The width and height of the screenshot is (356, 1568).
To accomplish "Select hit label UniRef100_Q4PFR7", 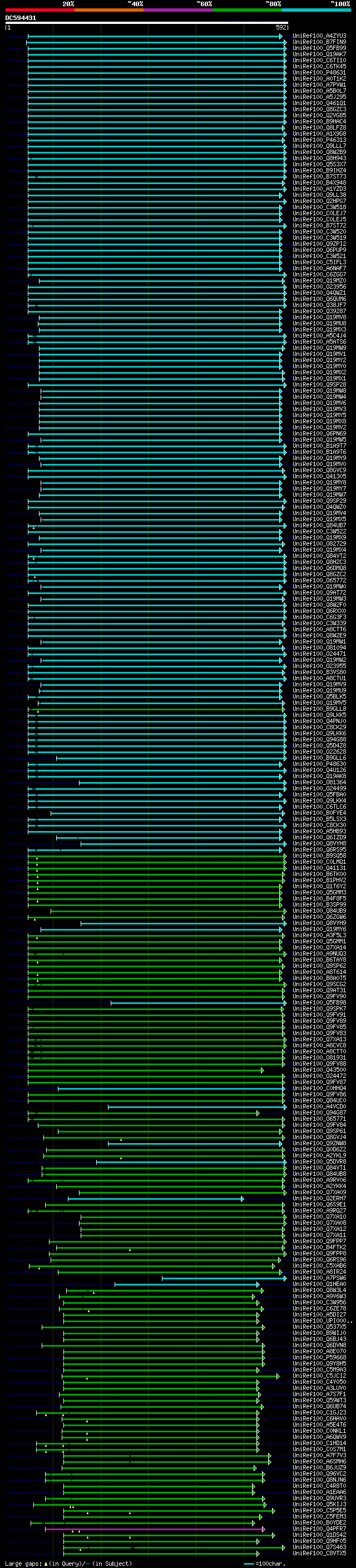I will pos(319,1529).
